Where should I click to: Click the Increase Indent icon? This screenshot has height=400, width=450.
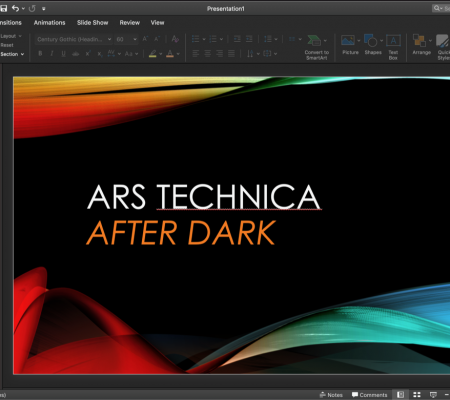click(249, 39)
